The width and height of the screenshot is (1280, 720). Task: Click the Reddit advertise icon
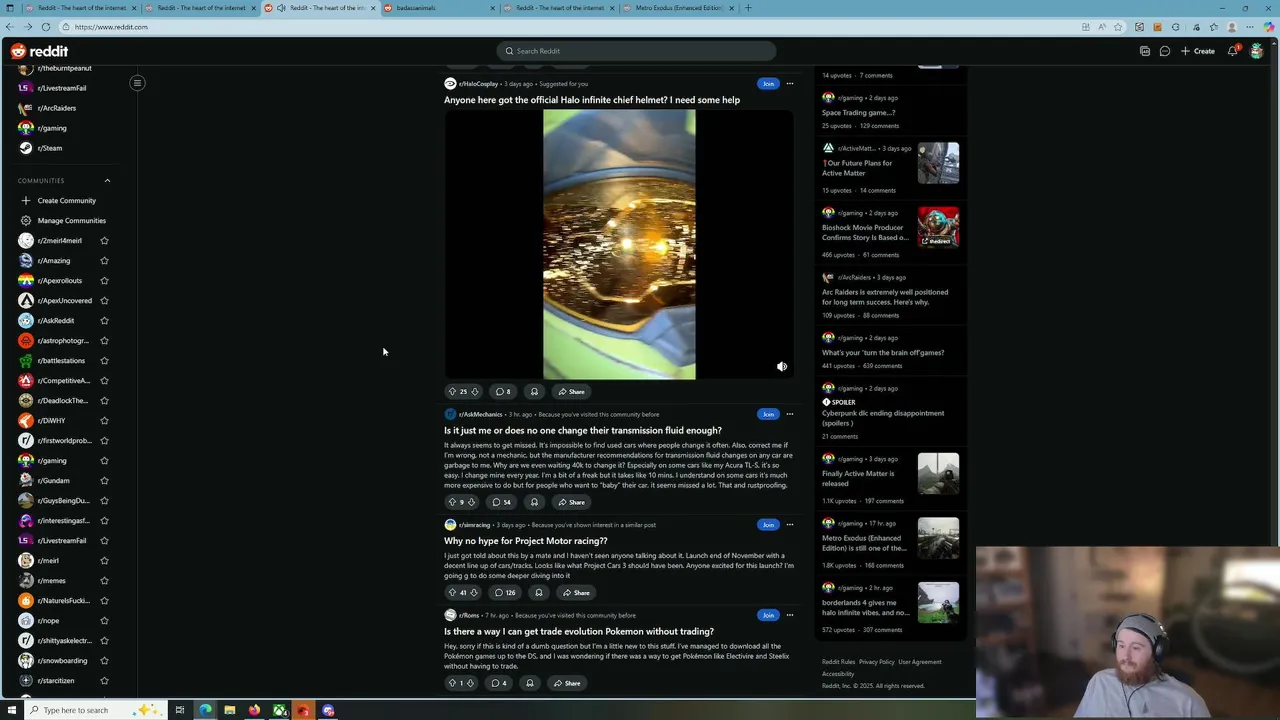(x=1145, y=51)
